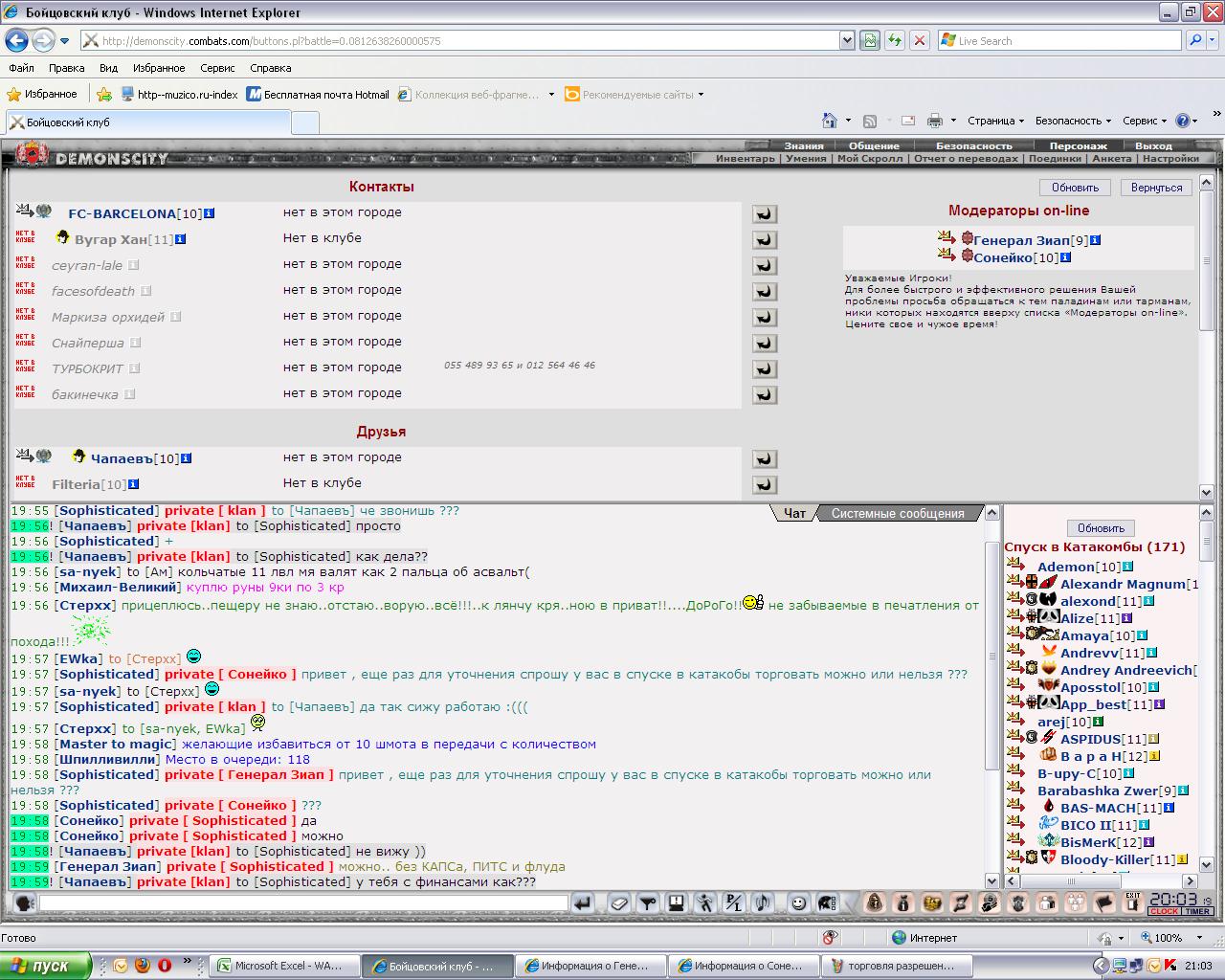Click the two-people friends icon
This screenshot has width=1225, height=980.
[x=1049, y=902]
